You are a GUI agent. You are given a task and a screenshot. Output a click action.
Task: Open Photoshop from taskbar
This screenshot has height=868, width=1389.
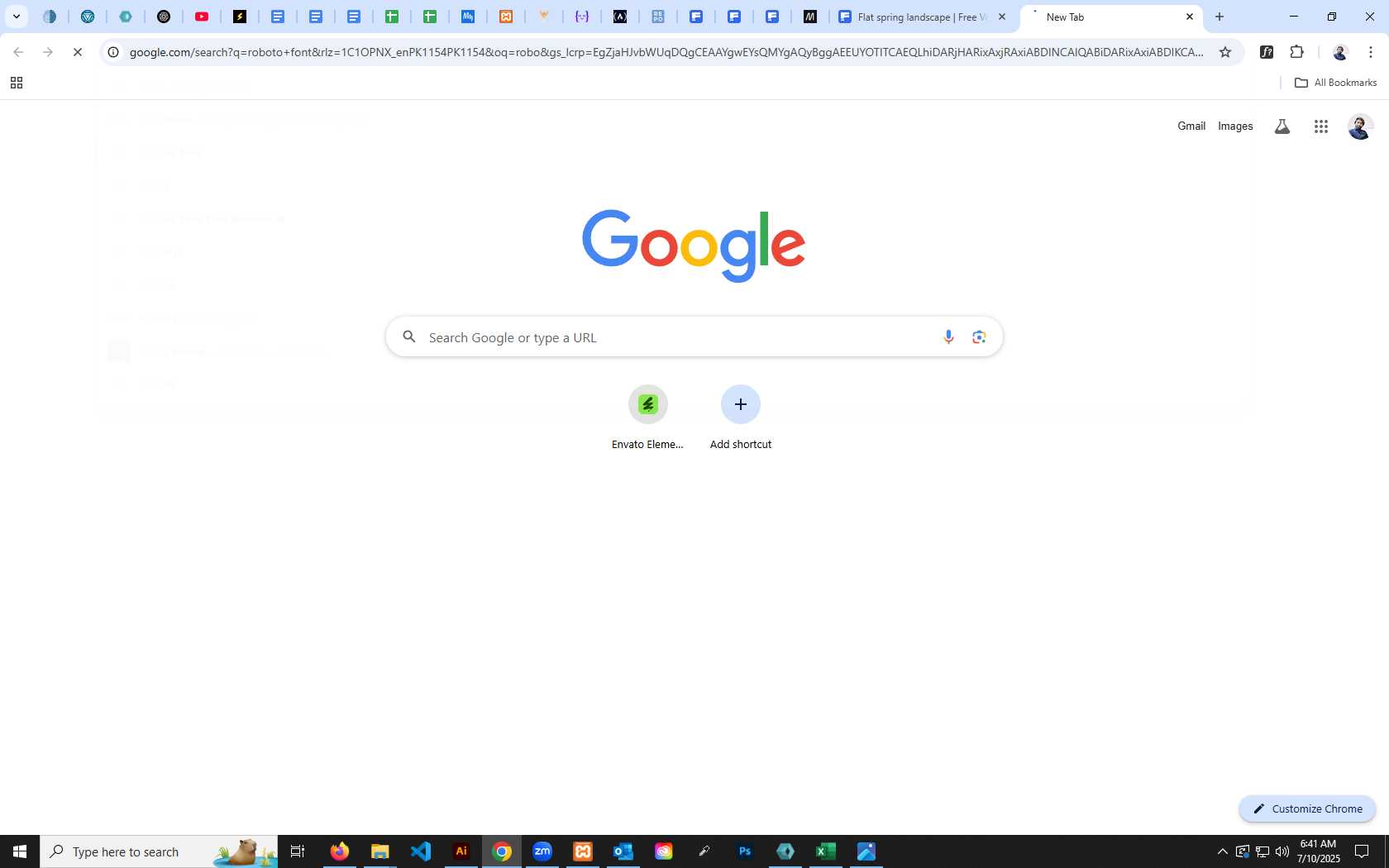745,851
